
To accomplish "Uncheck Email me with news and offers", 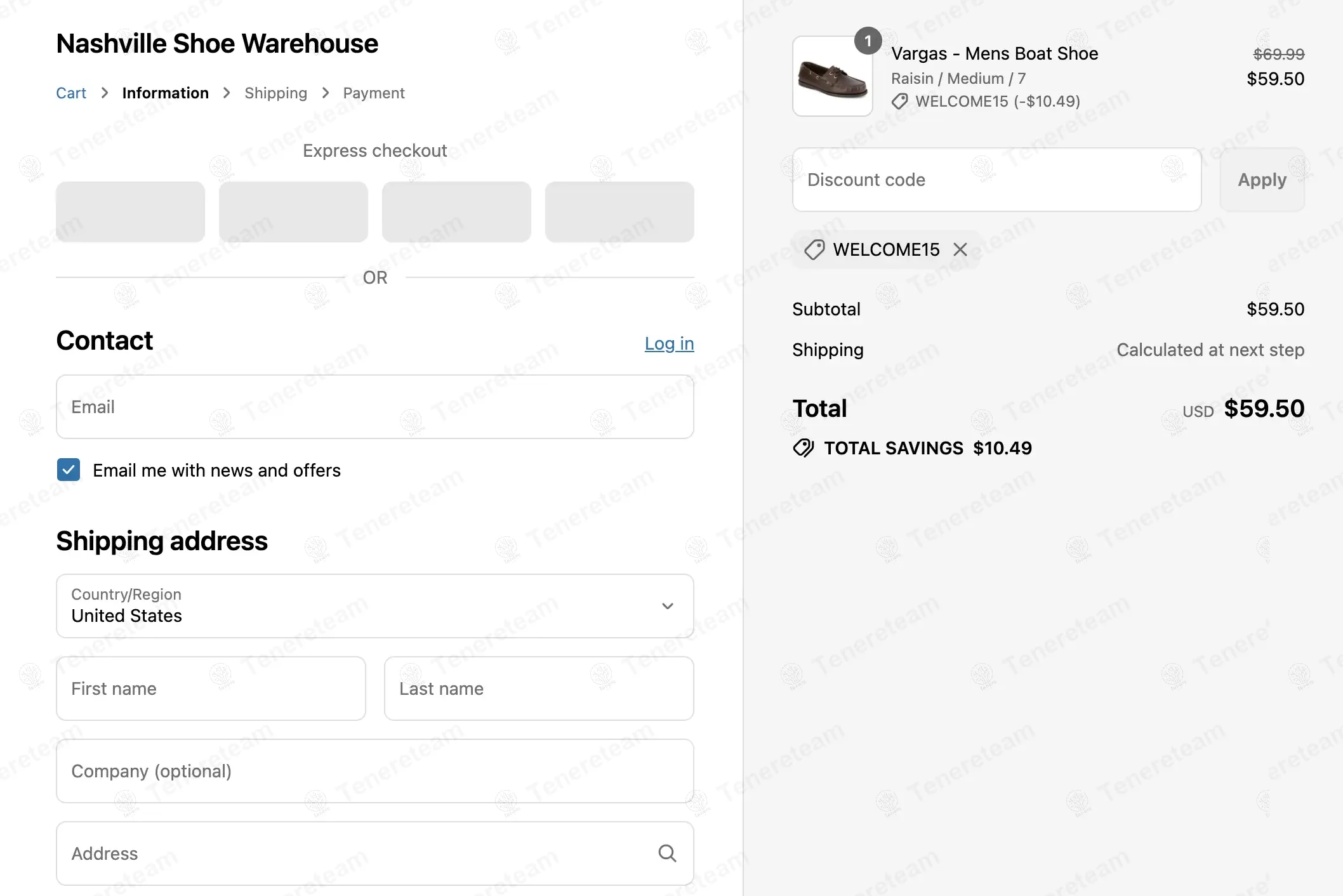I will pyautogui.click(x=69, y=470).
